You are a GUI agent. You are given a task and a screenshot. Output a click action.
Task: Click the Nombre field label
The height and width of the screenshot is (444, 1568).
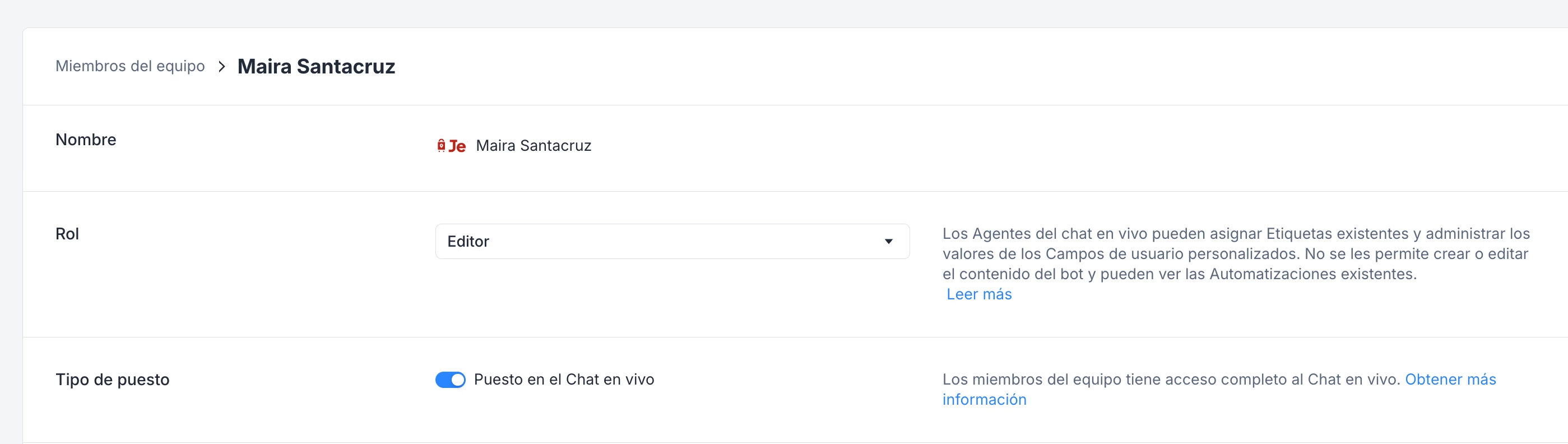(86, 140)
